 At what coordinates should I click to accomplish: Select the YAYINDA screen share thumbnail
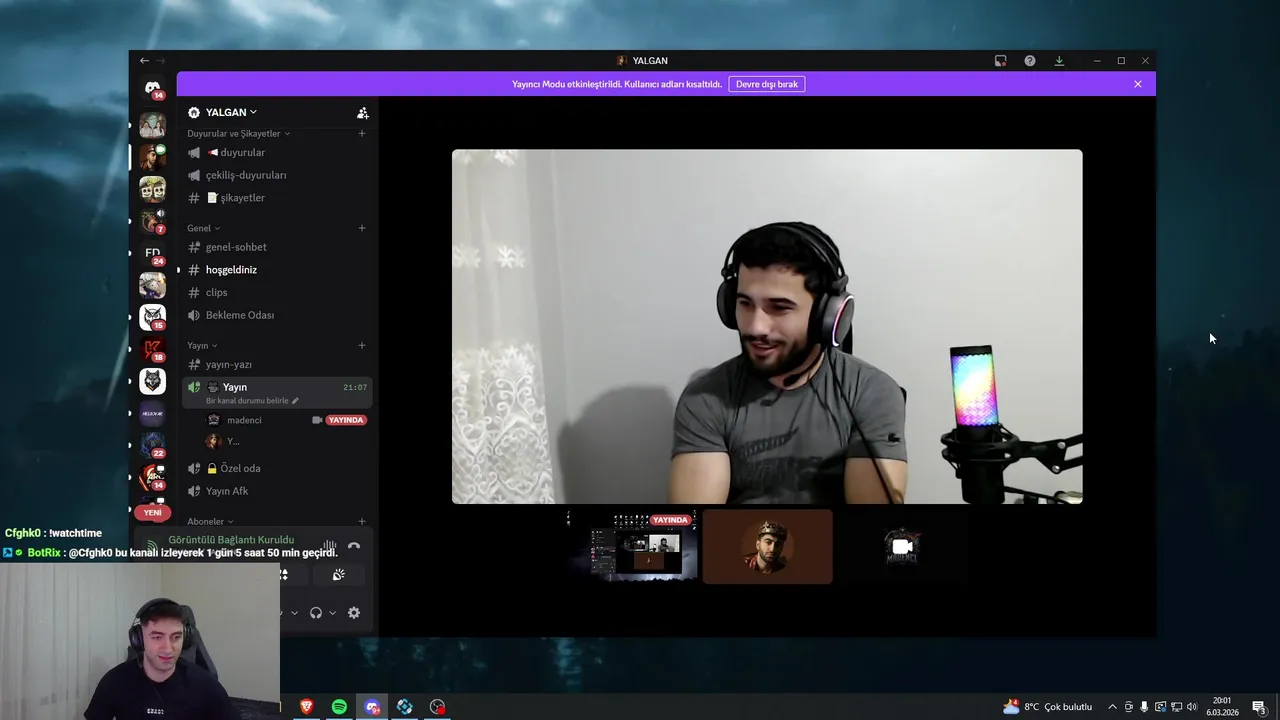click(632, 547)
